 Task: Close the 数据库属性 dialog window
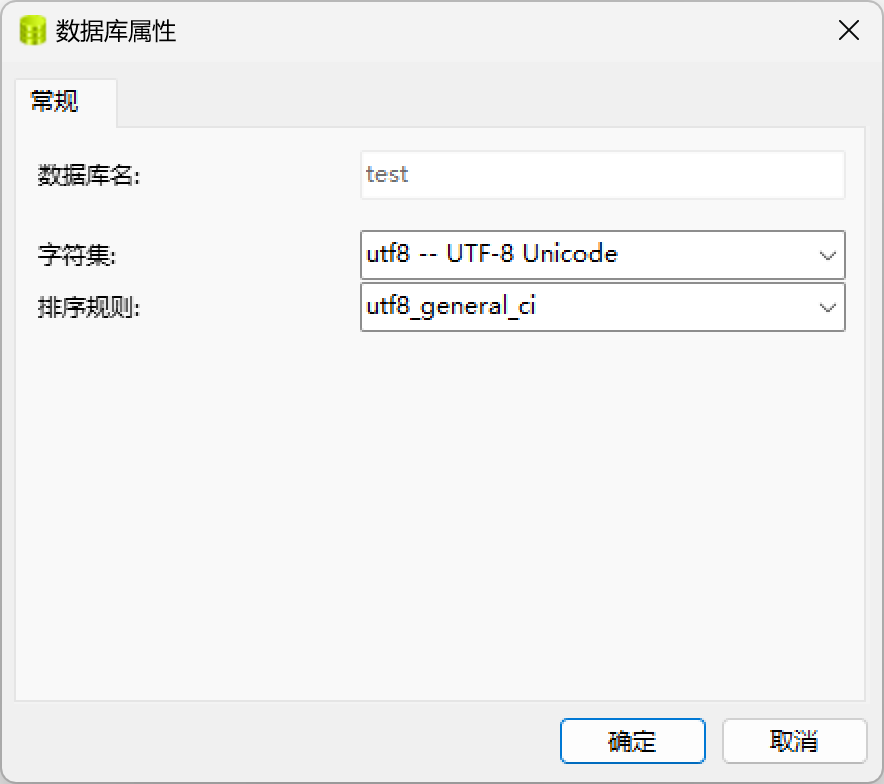click(x=848, y=31)
